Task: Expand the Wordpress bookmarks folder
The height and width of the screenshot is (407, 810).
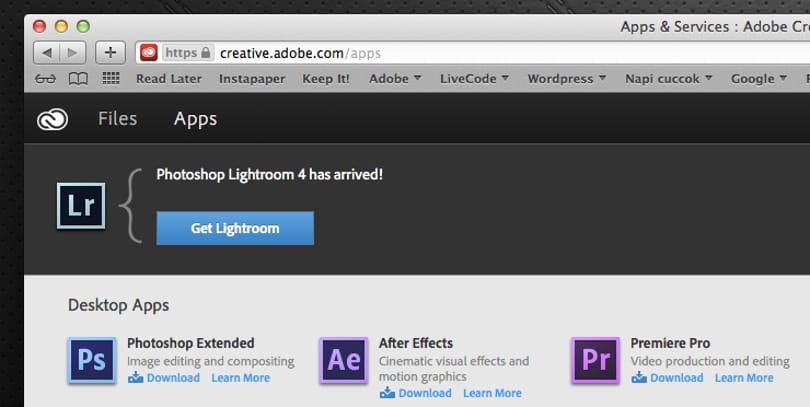Action: [x=567, y=79]
